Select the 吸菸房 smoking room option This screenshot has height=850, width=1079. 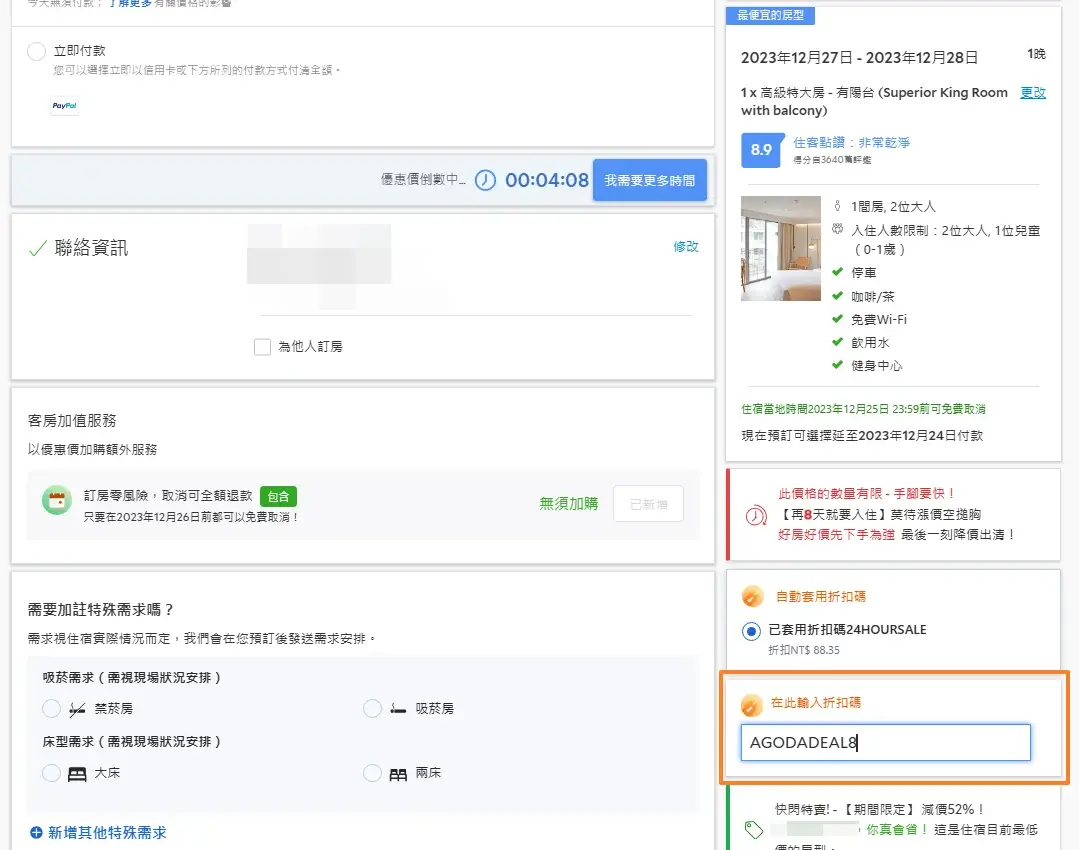click(x=372, y=709)
